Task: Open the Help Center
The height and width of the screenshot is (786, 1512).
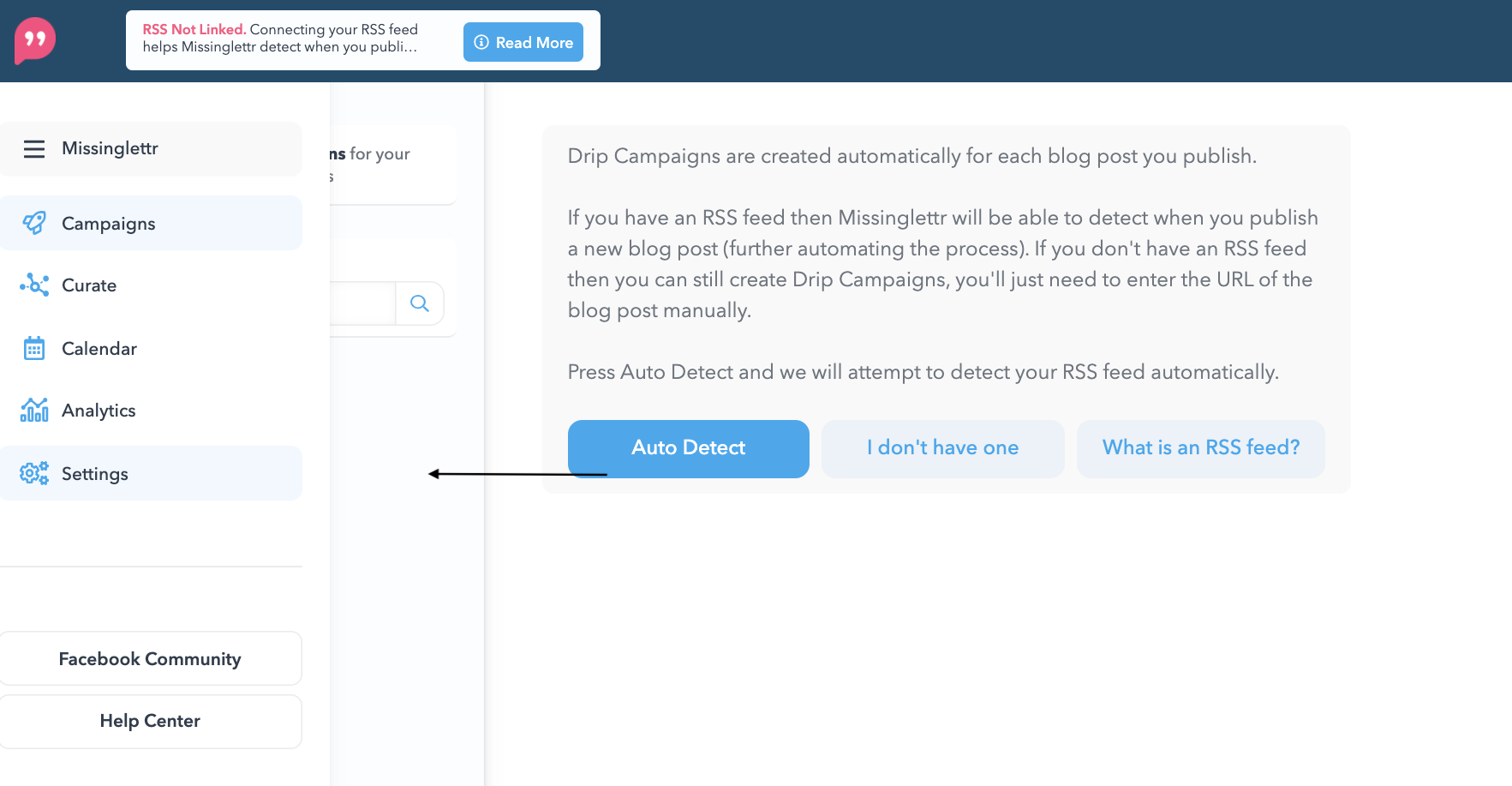Action: 150,721
